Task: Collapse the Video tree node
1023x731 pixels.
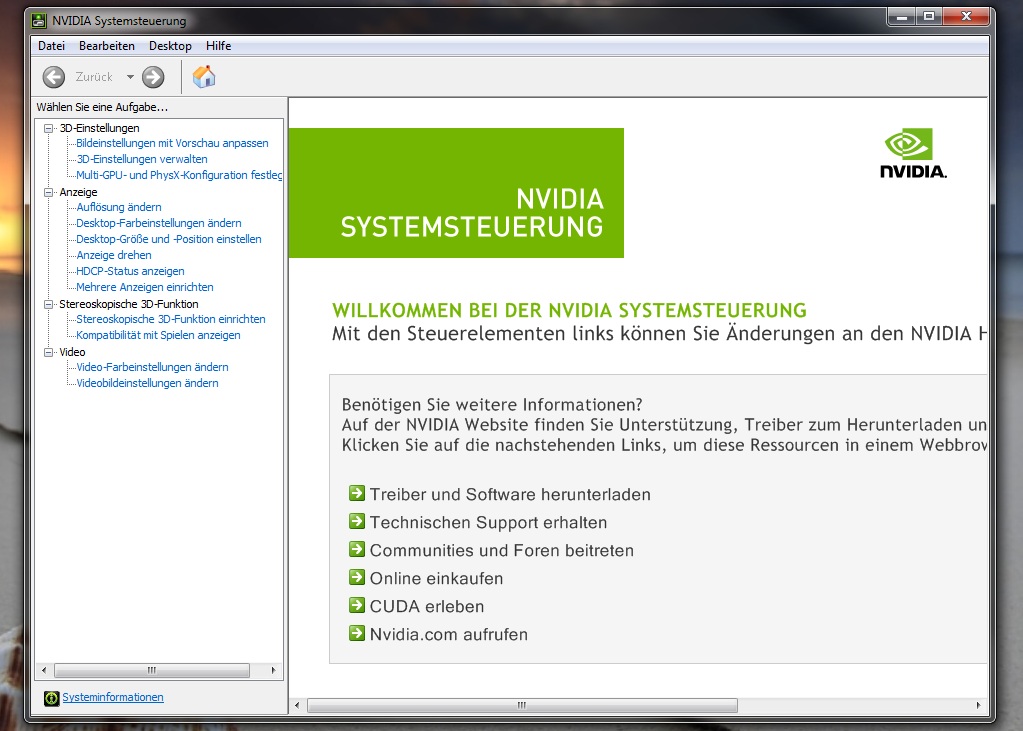Action: tap(48, 352)
